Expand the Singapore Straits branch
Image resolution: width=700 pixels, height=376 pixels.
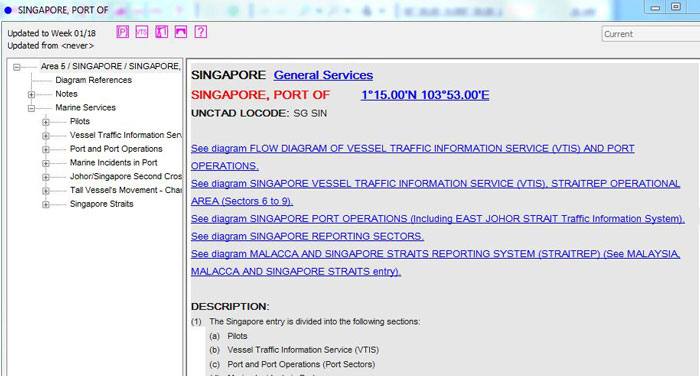46,205
